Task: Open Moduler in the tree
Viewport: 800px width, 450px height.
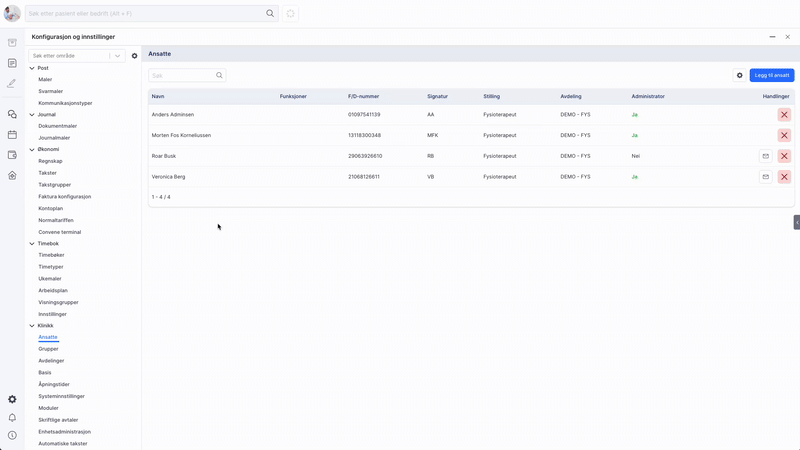Action: coord(48,408)
